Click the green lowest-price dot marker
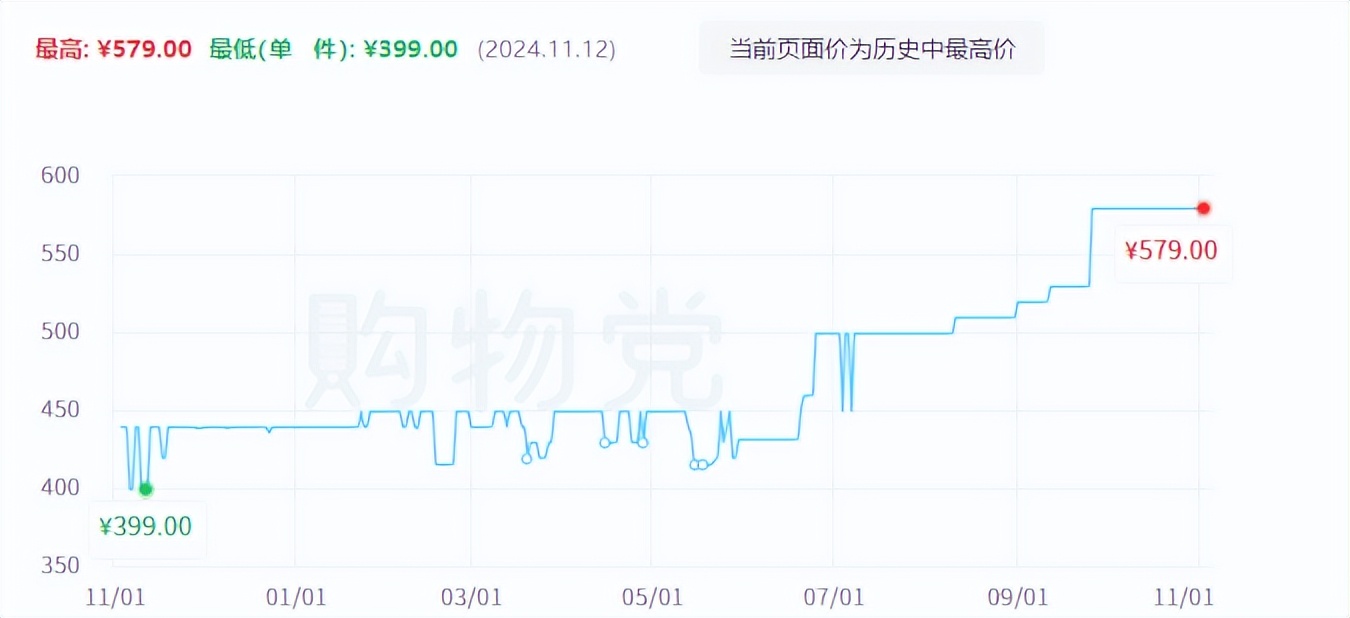The width and height of the screenshot is (1350, 618). click(146, 489)
